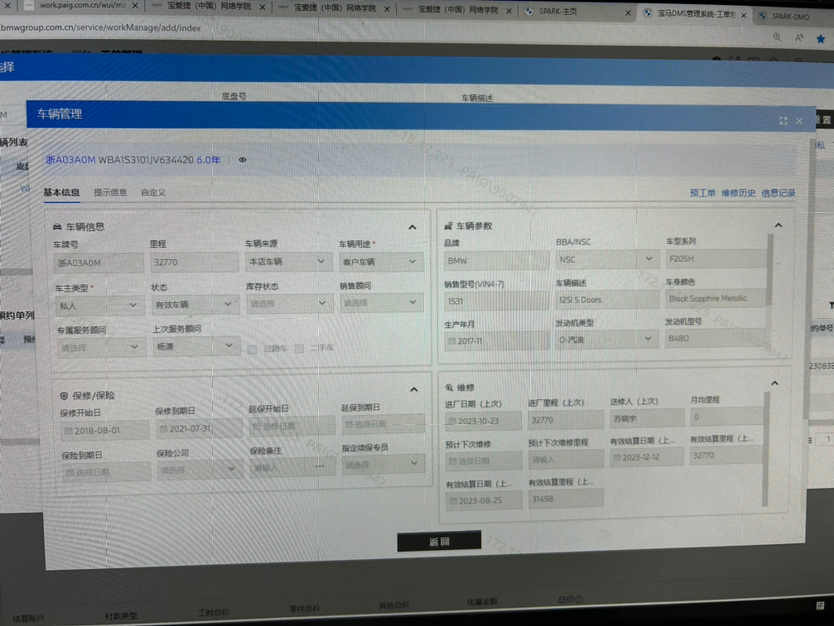Close the 车辆管理 dialog

click(799, 121)
